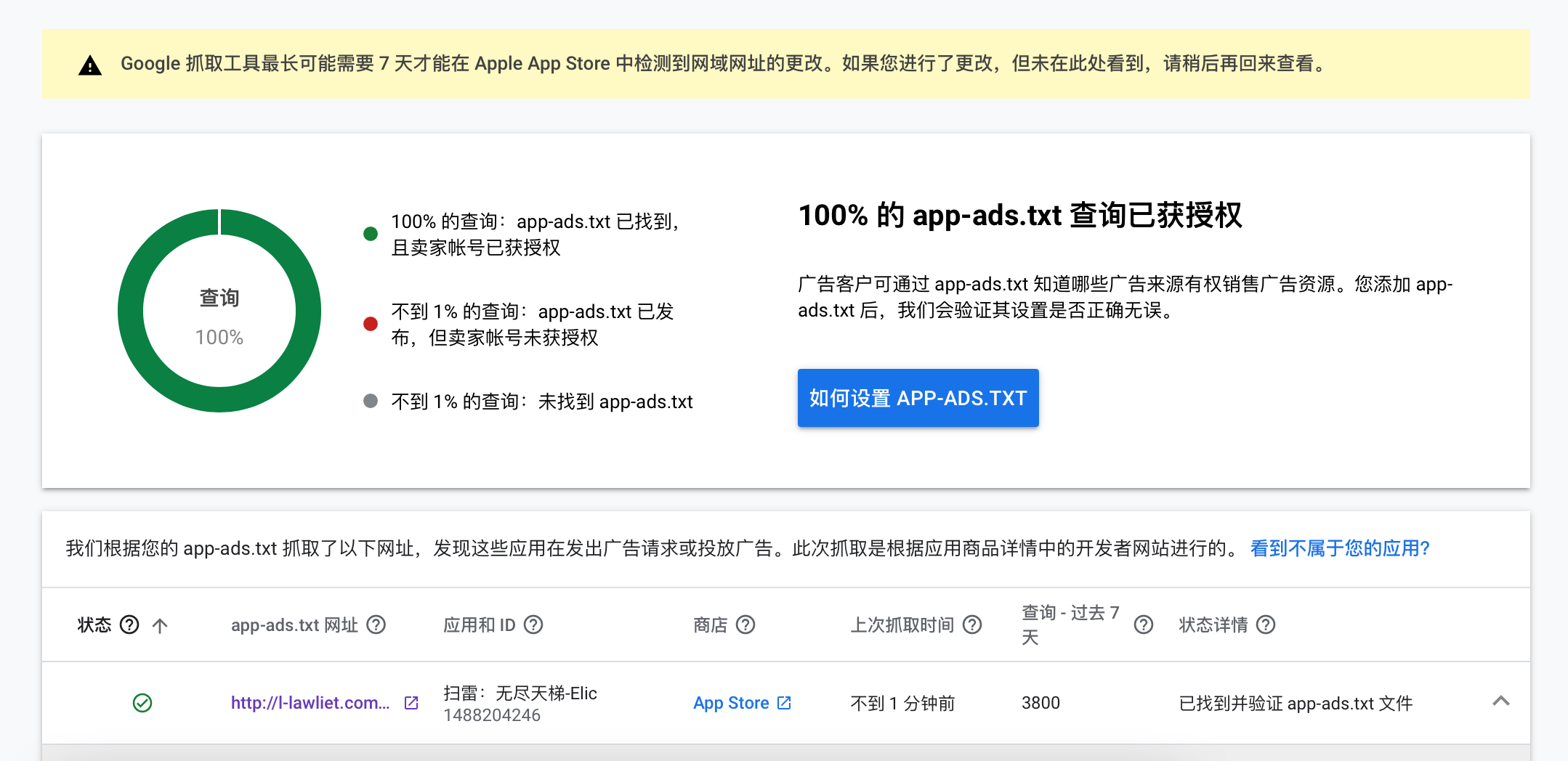Click the 上次抓取时间 column header
The width and height of the screenshot is (1568, 761).
pyautogui.click(x=902, y=624)
